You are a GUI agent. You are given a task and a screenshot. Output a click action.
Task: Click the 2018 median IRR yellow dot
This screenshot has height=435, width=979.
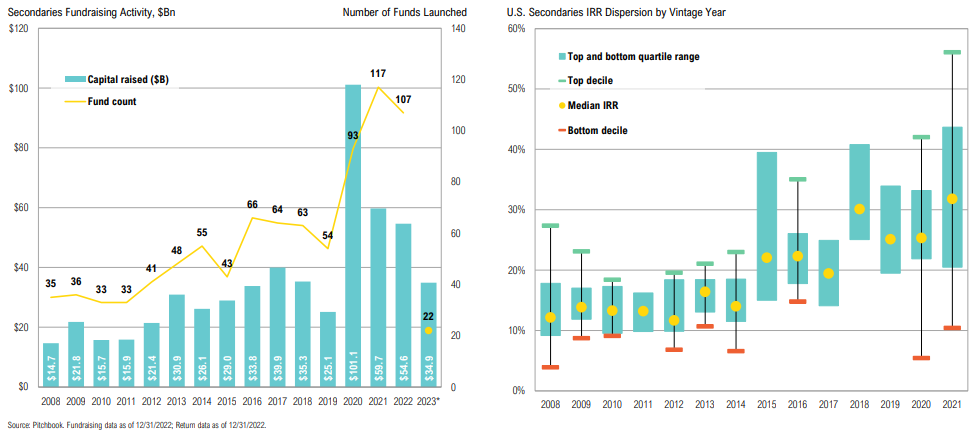point(859,209)
